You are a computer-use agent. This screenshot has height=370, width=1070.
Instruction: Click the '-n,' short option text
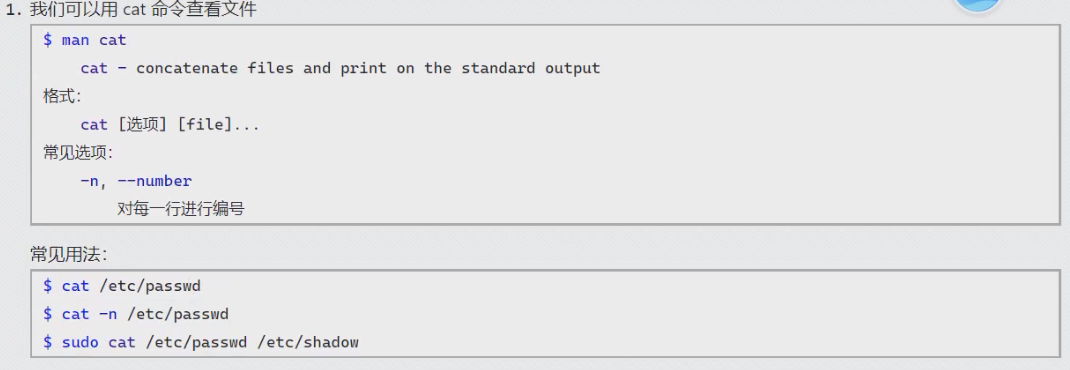pyautogui.click(x=93, y=181)
